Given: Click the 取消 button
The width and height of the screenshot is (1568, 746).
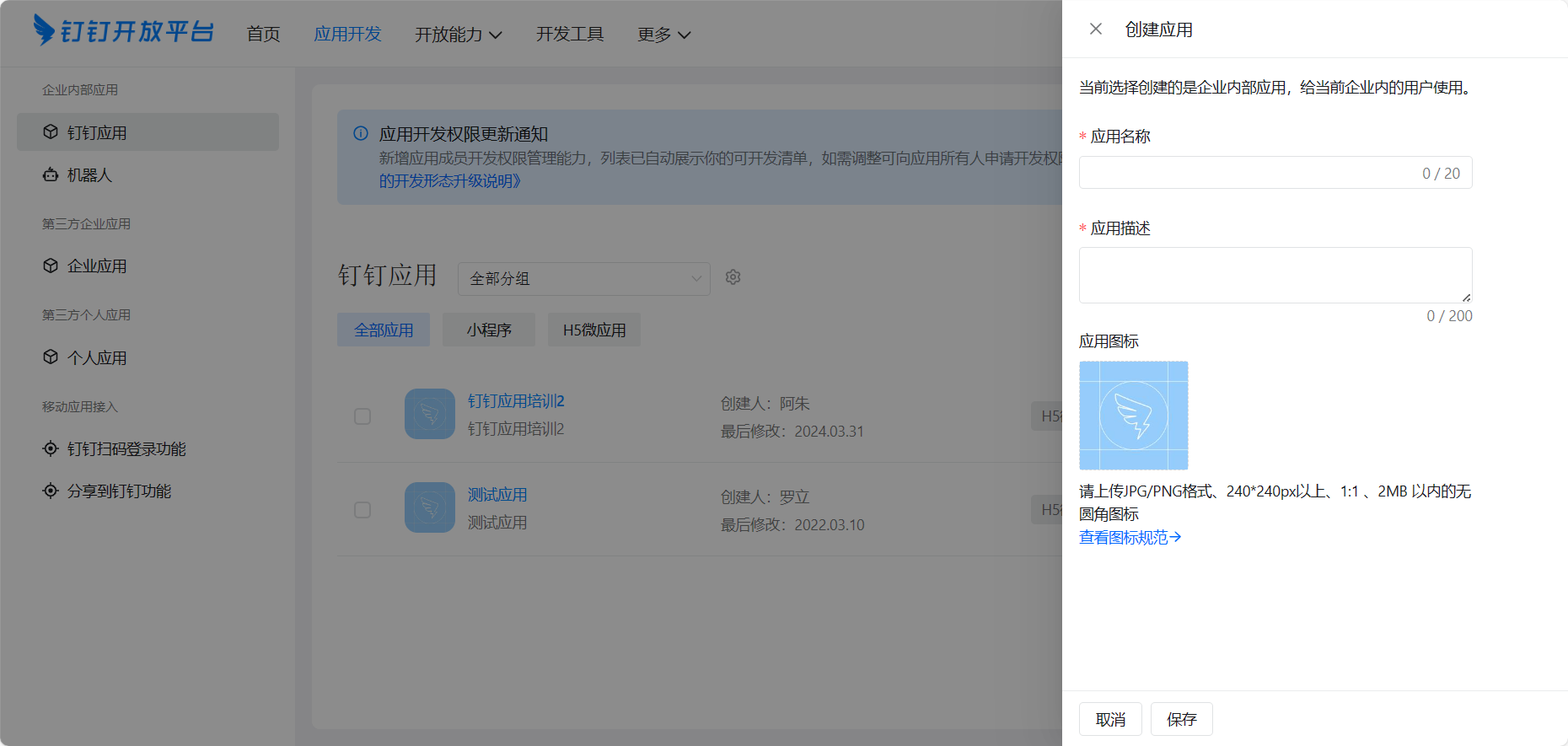Looking at the screenshot, I should tap(1110, 719).
